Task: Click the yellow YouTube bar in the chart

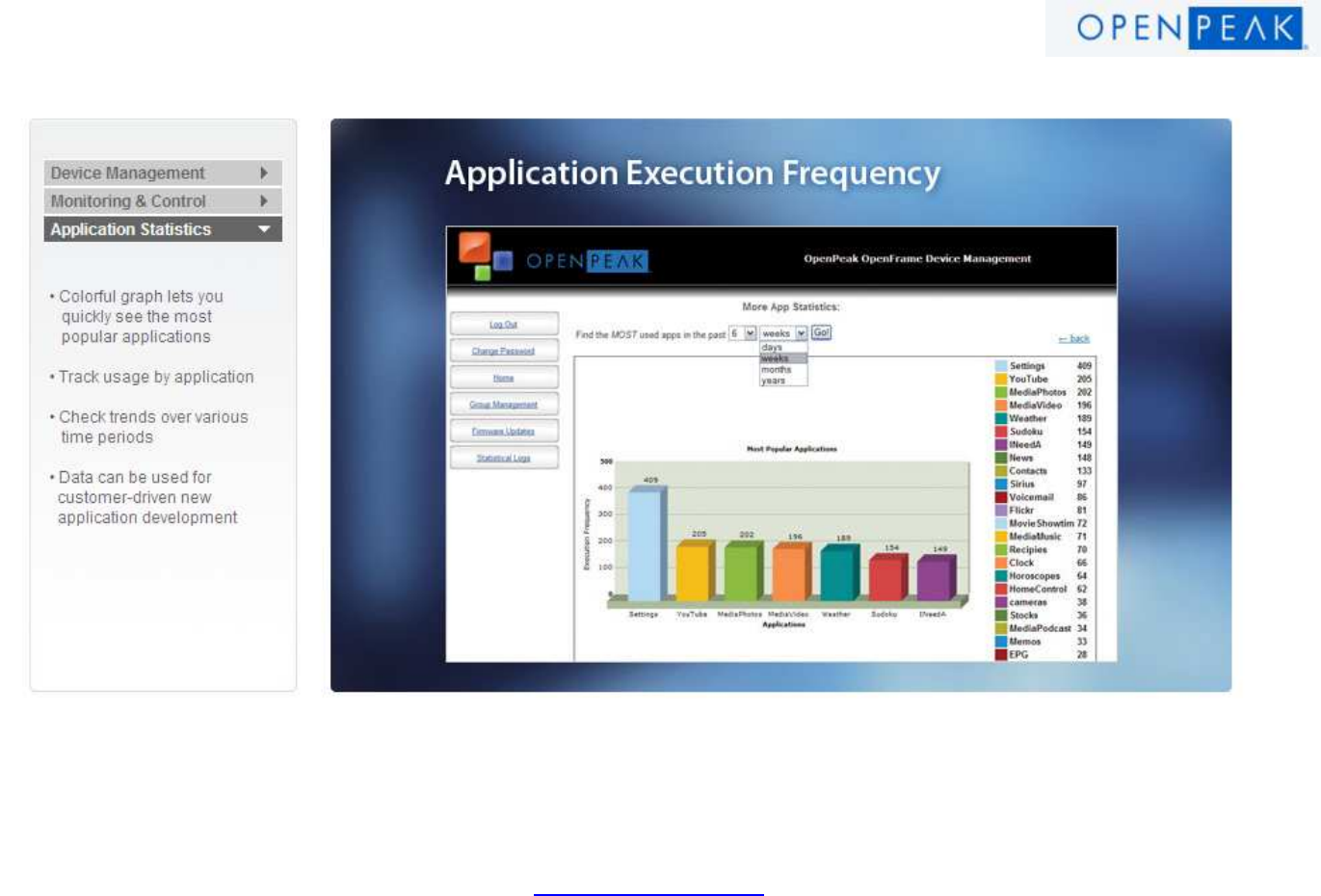Action: 695,571
